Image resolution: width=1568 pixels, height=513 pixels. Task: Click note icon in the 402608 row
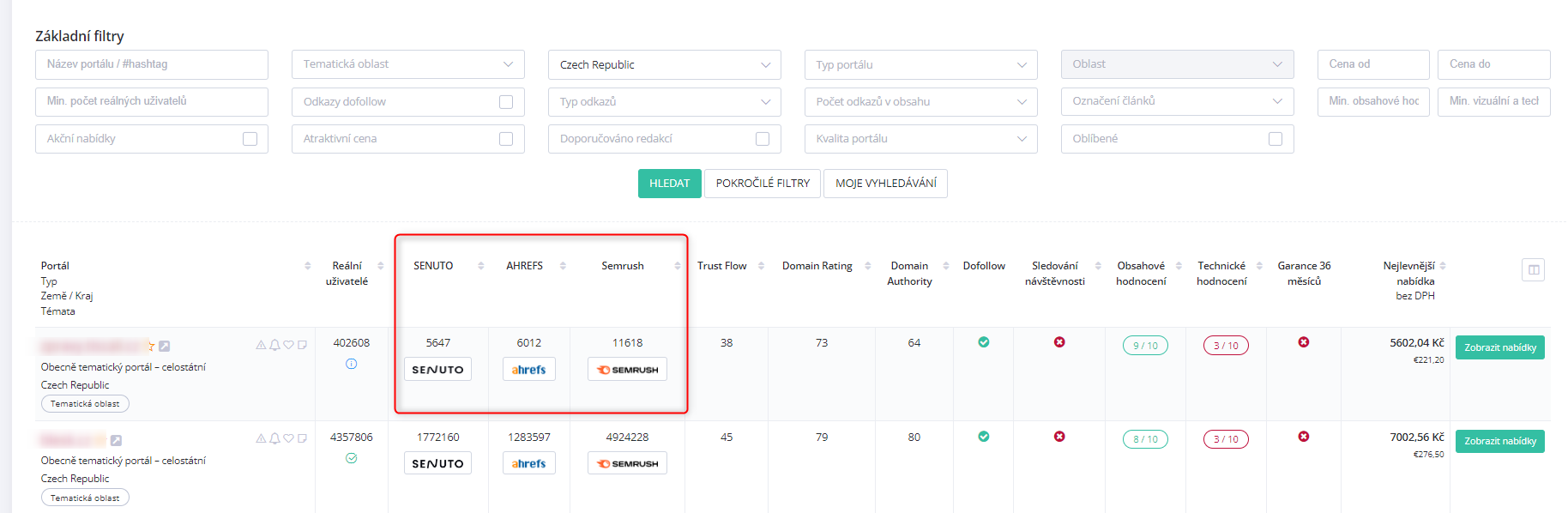[x=302, y=345]
